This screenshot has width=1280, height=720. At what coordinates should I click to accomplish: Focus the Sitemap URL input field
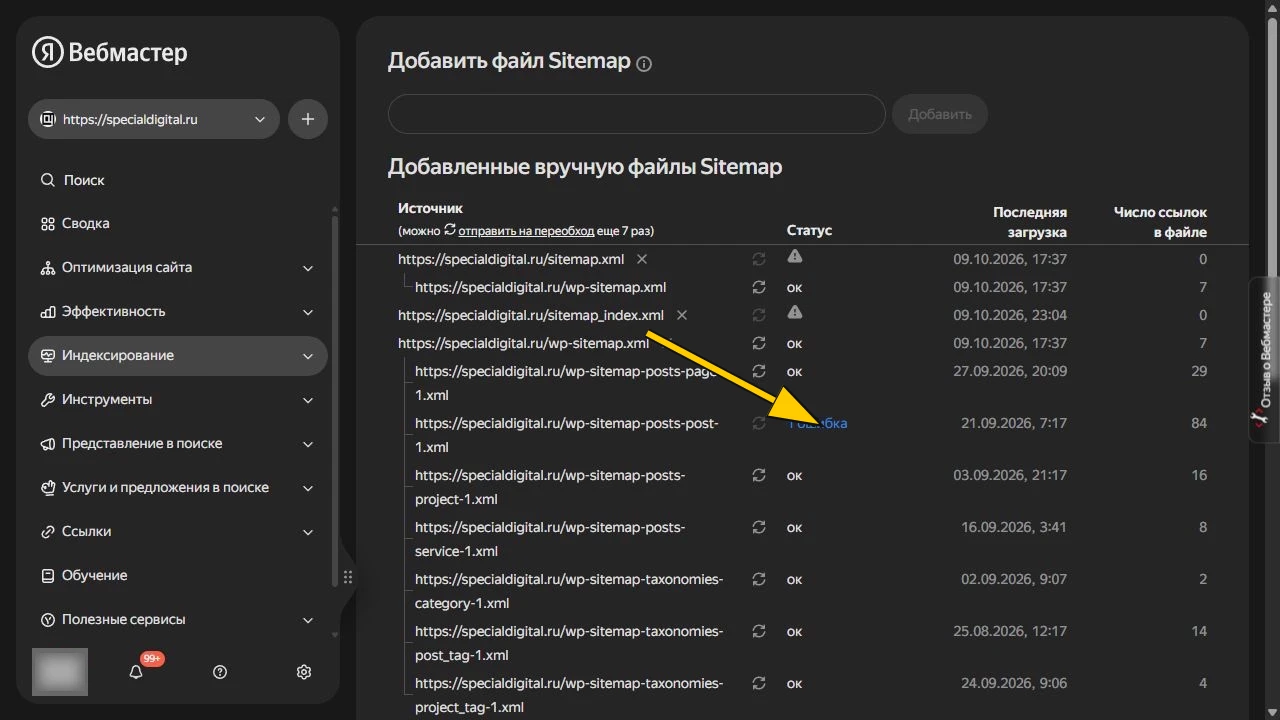coord(637,114)
